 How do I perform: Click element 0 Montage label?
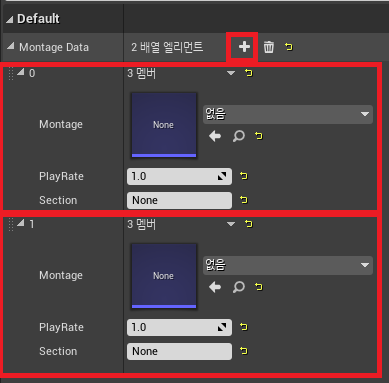[x=61, y=124]
